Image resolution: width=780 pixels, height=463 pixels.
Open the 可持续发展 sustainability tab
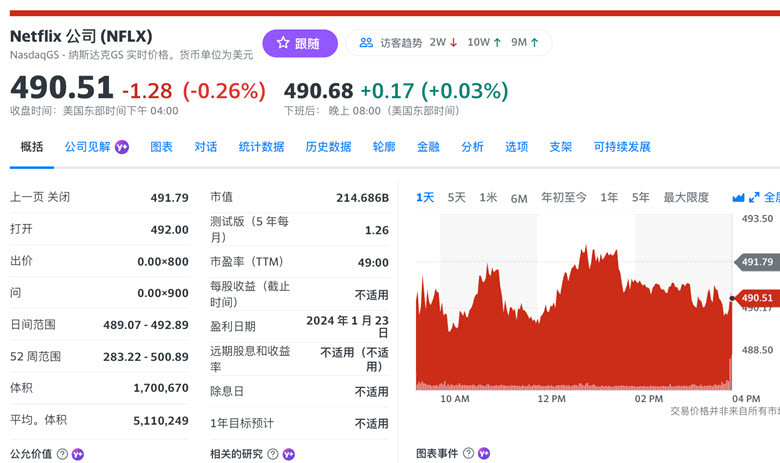(622, 147)
